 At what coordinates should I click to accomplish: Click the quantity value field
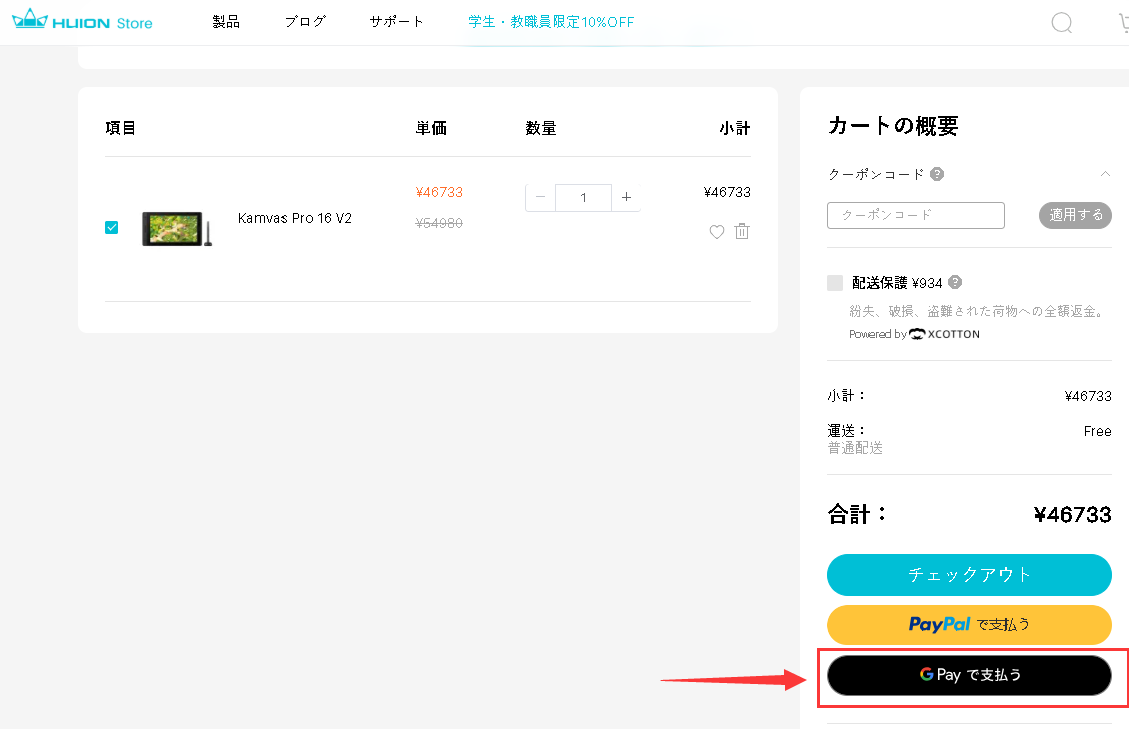click(583, 197)
